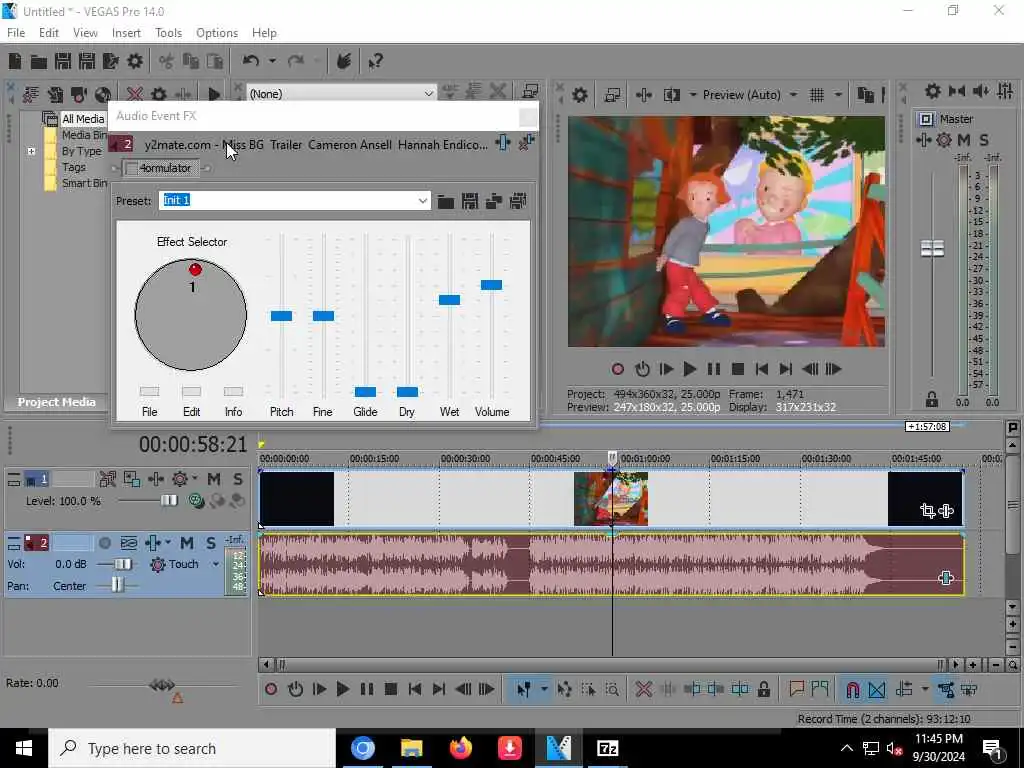Click Dim Output speaker icon

(981, 91)
